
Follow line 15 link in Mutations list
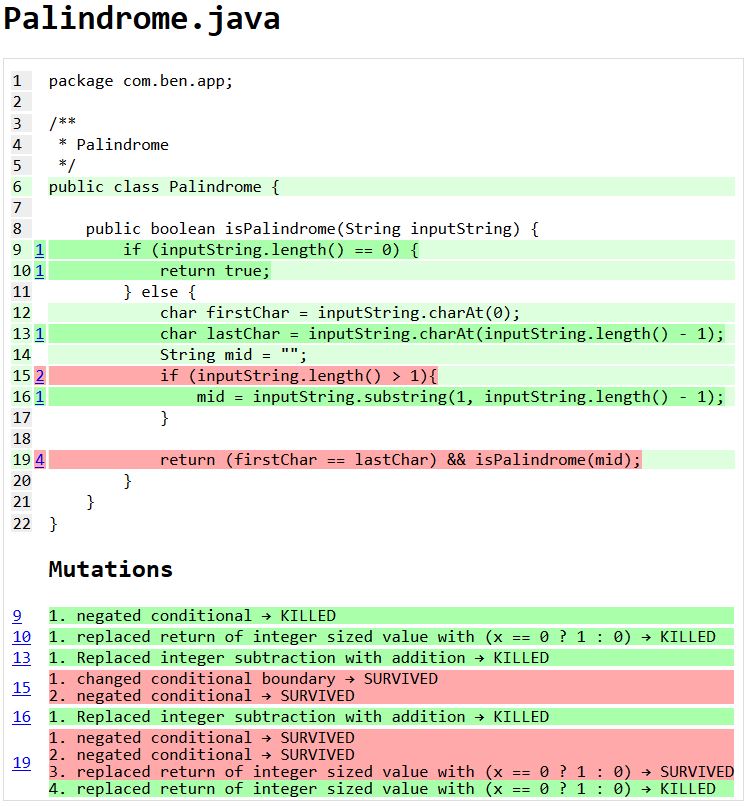click(21, 687)
